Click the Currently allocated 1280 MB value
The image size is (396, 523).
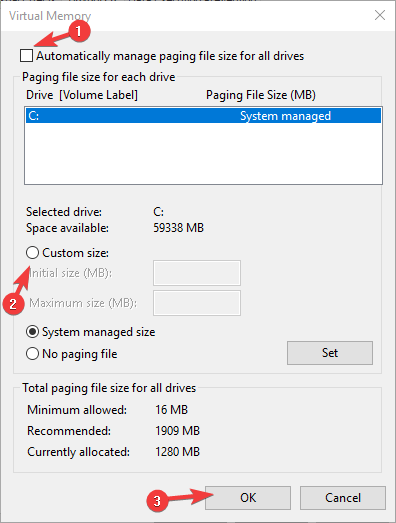tap(177, 452)
